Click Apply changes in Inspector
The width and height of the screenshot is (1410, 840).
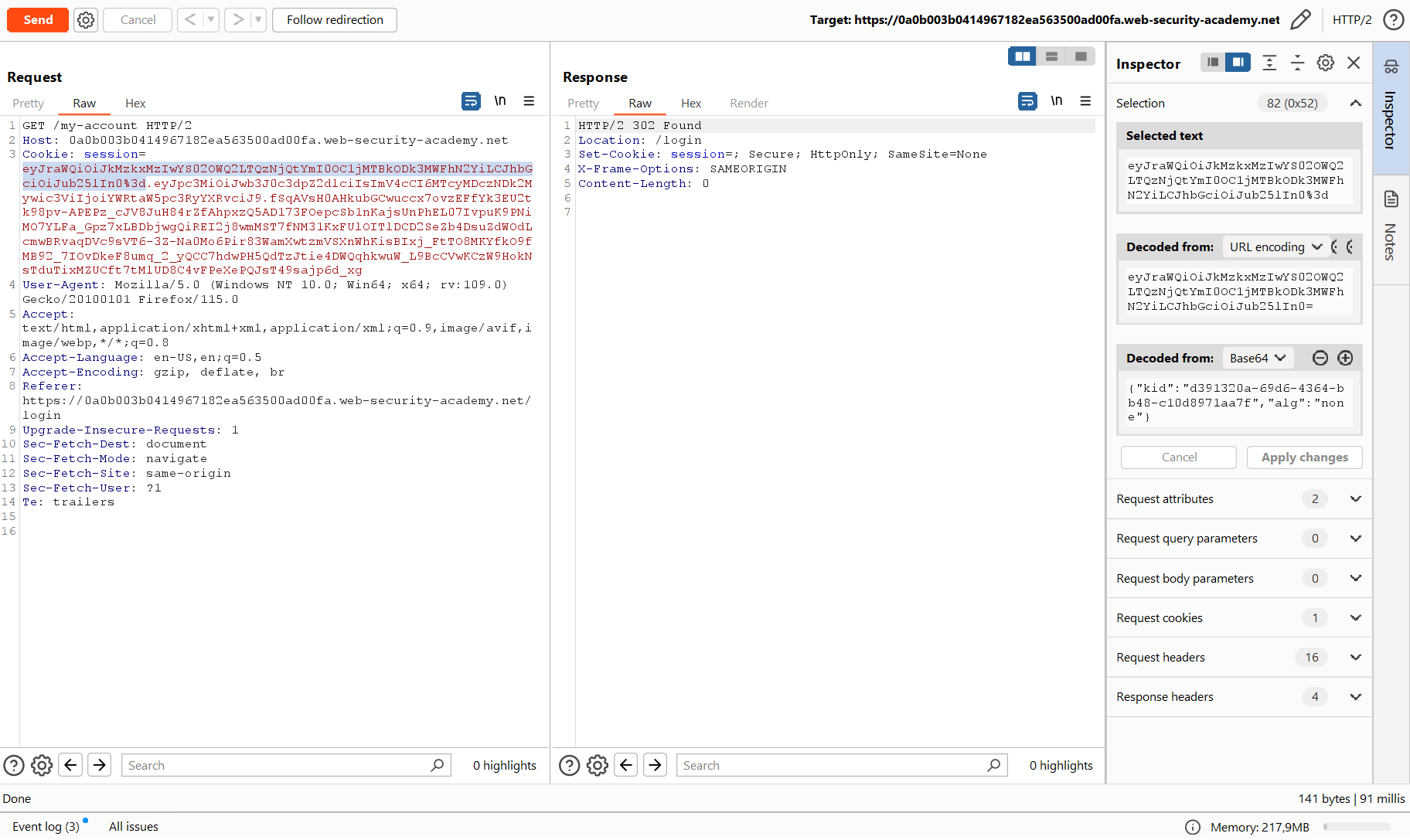(x=1305, y=457)
